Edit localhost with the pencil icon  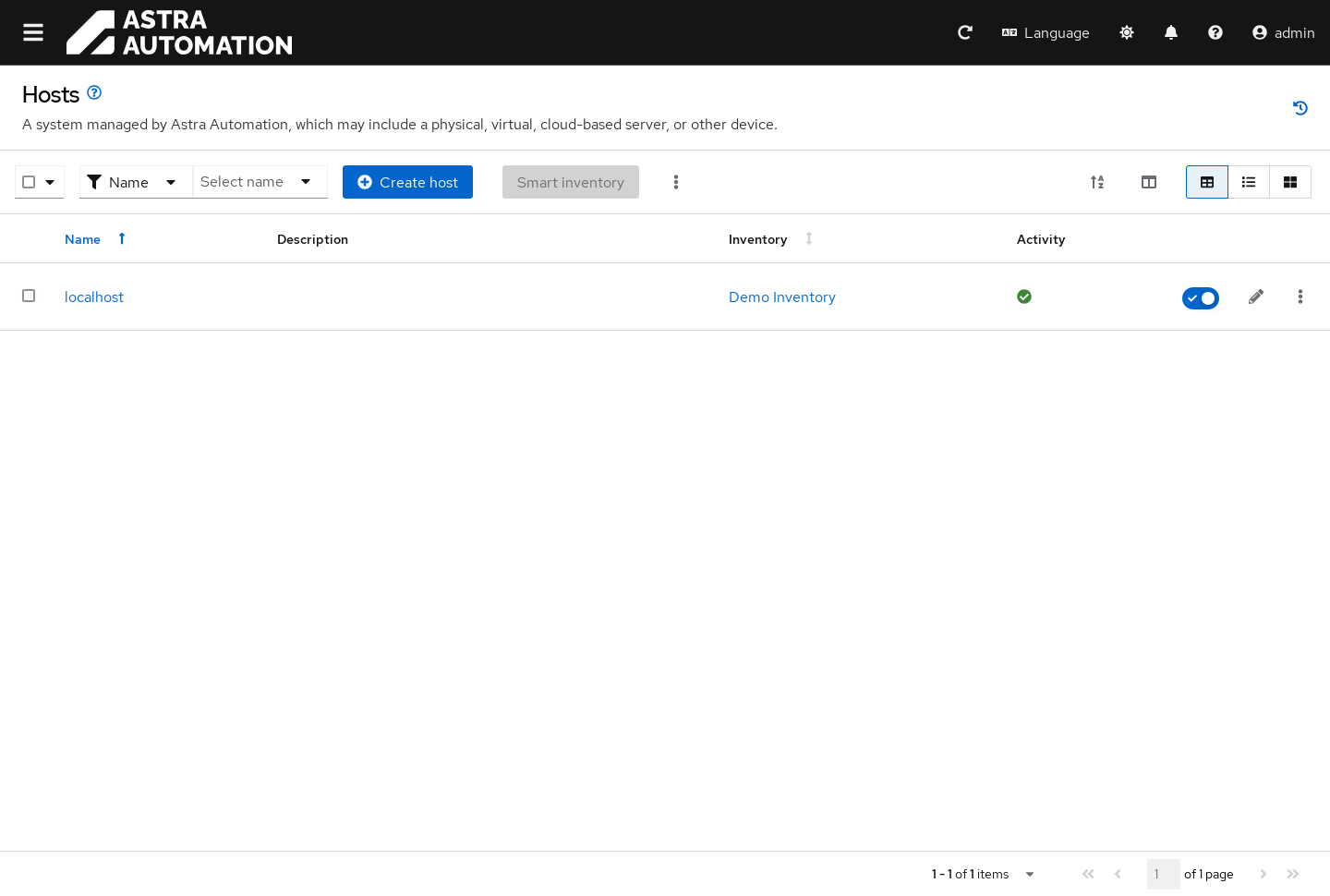[1256, 297]
